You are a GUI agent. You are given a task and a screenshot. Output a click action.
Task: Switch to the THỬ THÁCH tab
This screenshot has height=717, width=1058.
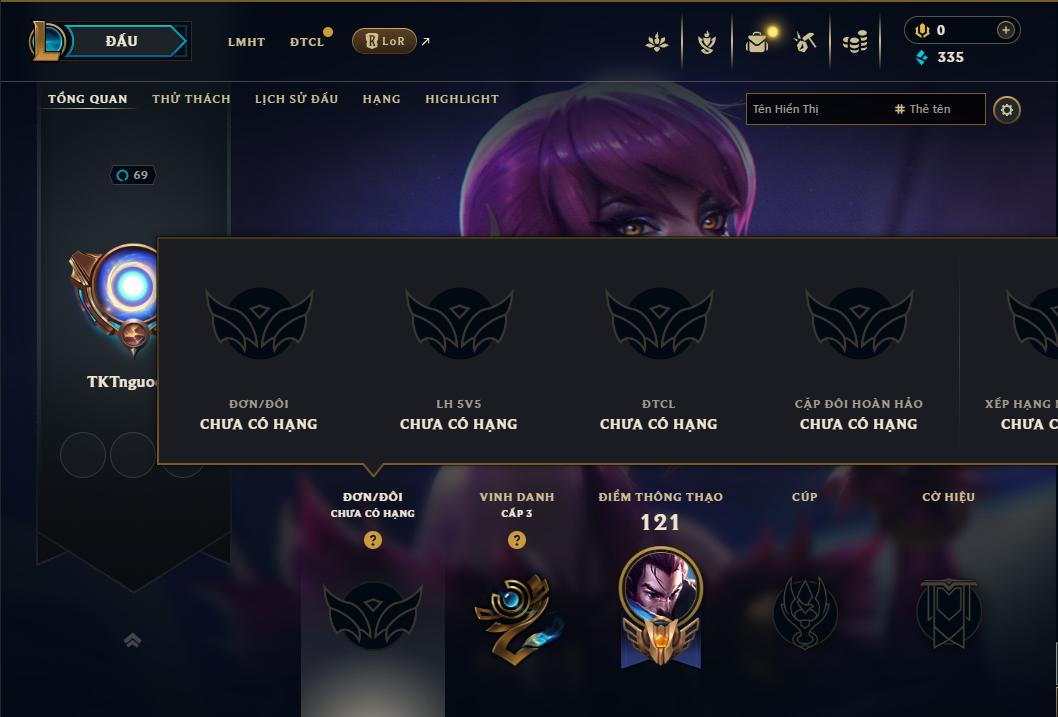[191, 98]
